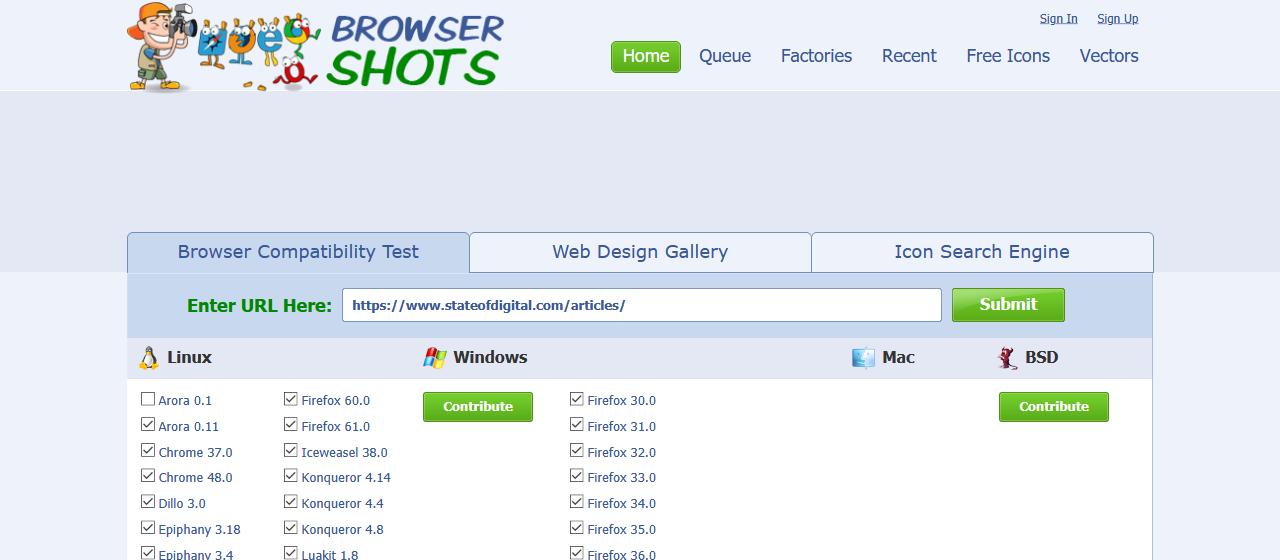Screen dimensions: 1280x560
Task: Click the Chrome 48.0 browser link
Action: [195, 478]
